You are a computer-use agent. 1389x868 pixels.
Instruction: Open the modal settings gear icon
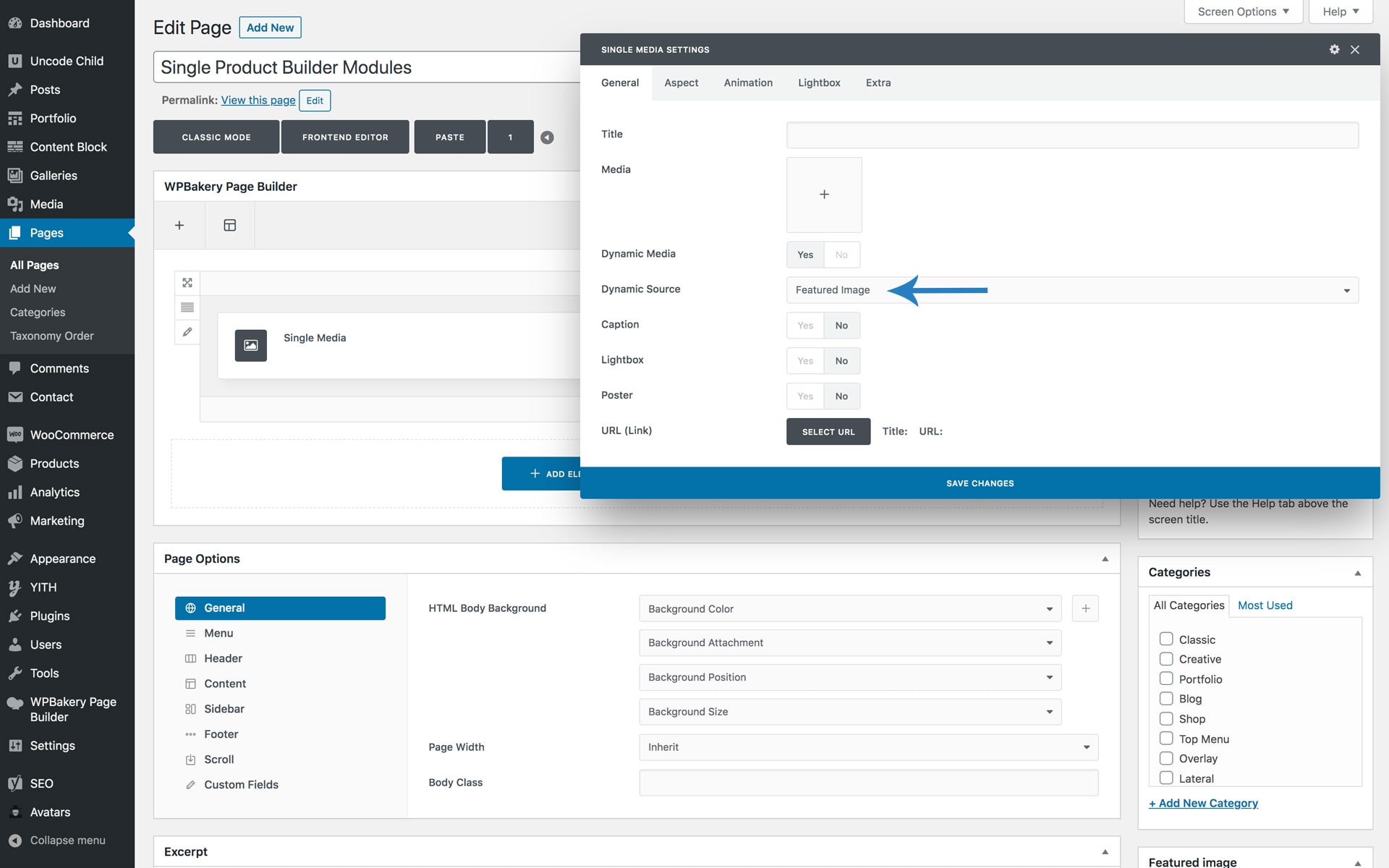[1334, 49]
